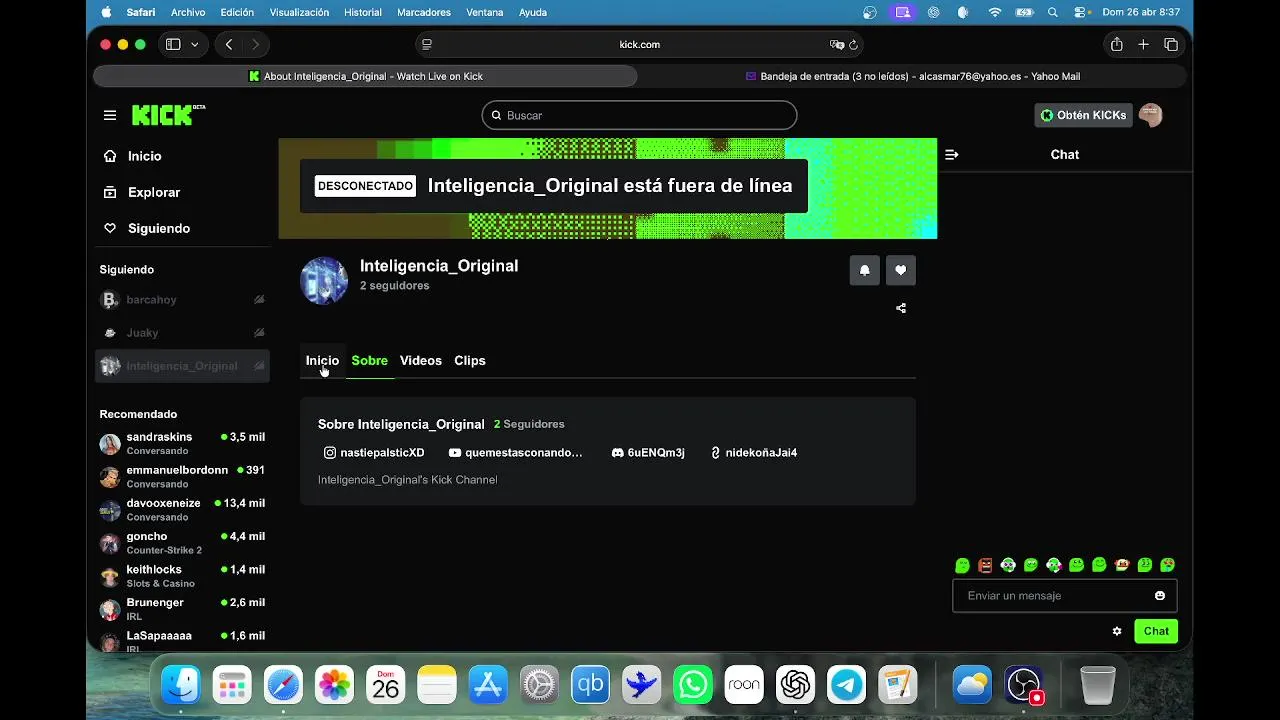Toggle the Safari sidebar
Screen dimensions: 1280x720
click(173, 45)
